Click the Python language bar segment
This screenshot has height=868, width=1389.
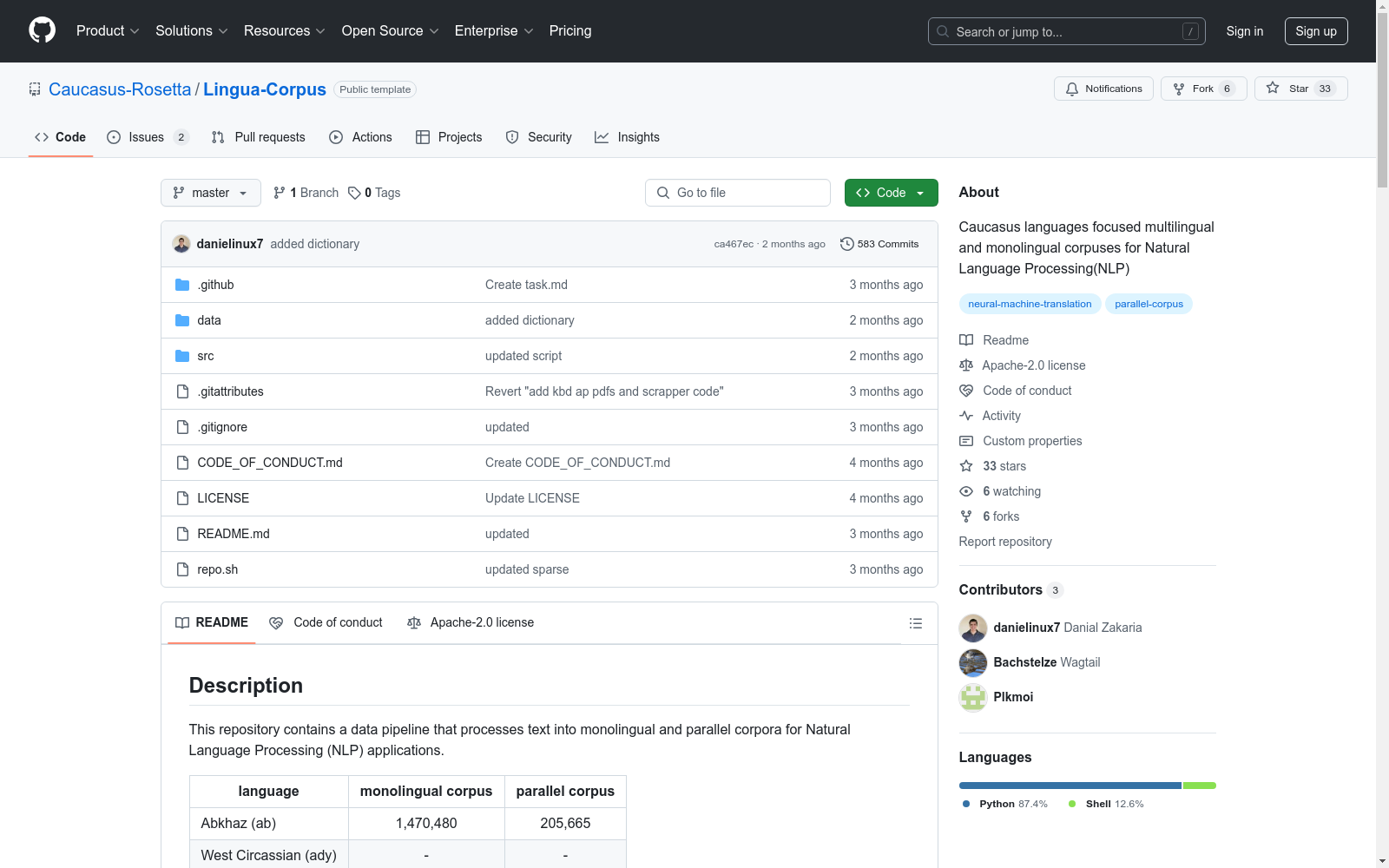tap(1070, 786)
